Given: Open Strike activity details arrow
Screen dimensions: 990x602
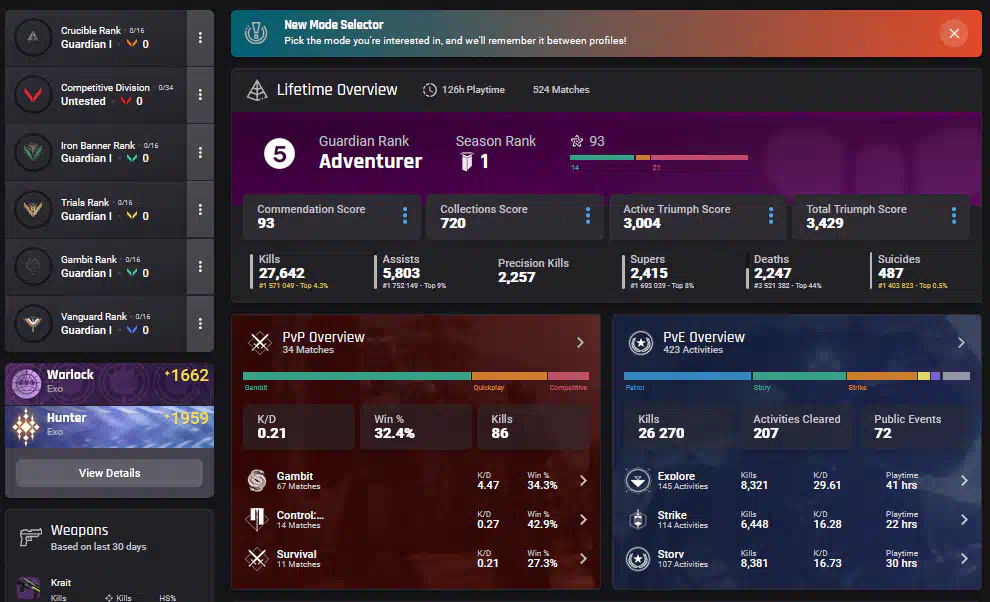Looking at the screenshot, I should [964, 519].
